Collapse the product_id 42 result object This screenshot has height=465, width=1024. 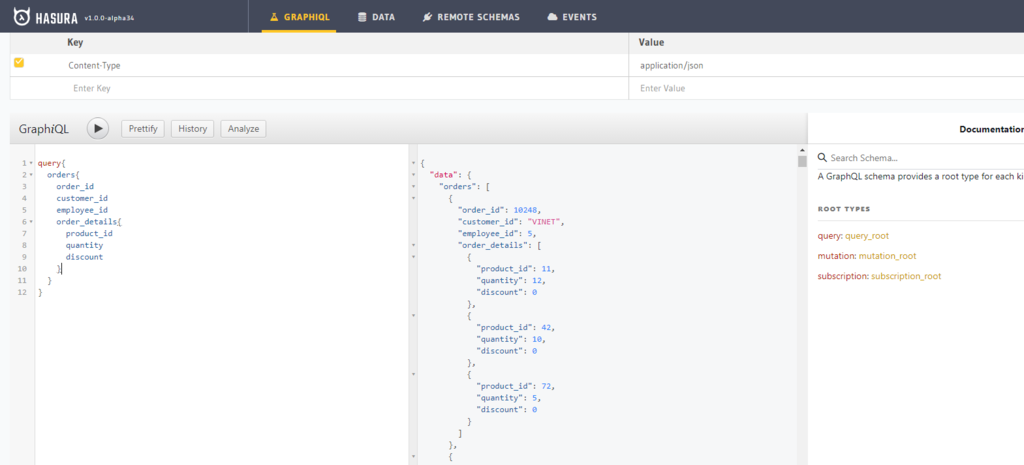[413, 315]
